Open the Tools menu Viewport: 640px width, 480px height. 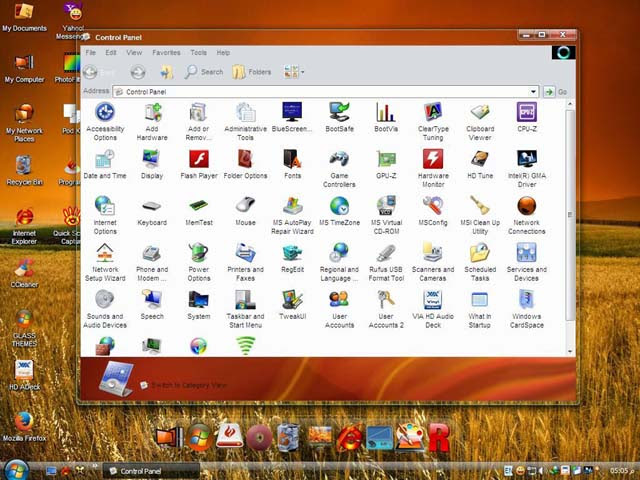click(x=198, y=53)
